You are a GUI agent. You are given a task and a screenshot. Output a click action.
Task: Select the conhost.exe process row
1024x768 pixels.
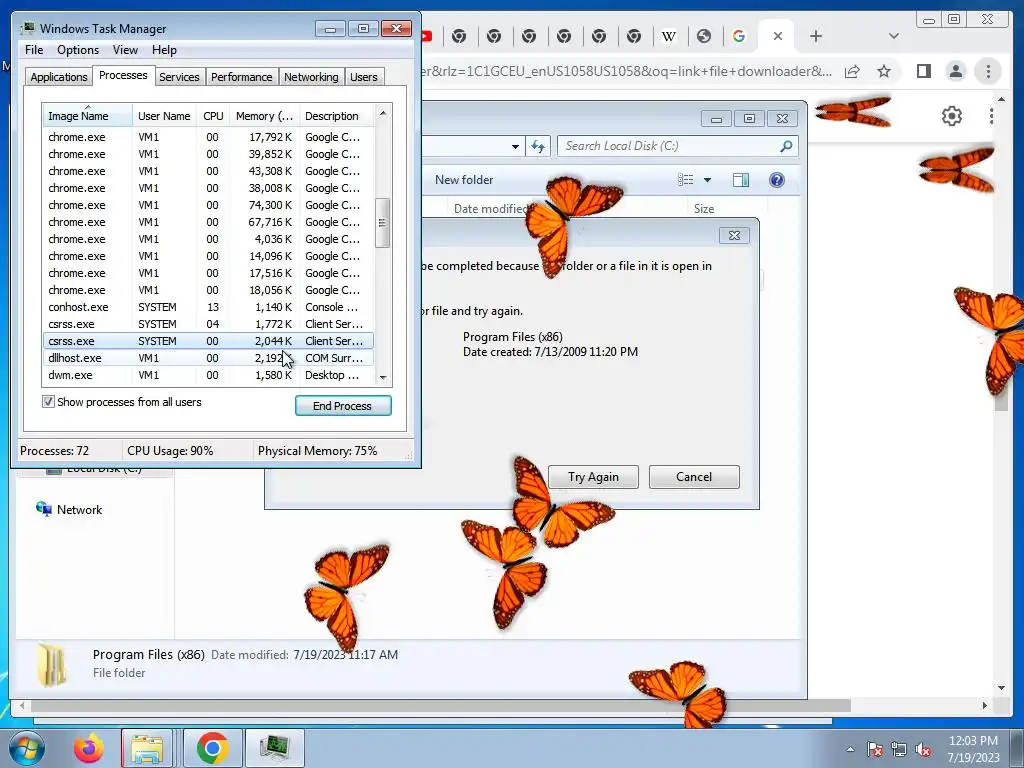point(208,307)
